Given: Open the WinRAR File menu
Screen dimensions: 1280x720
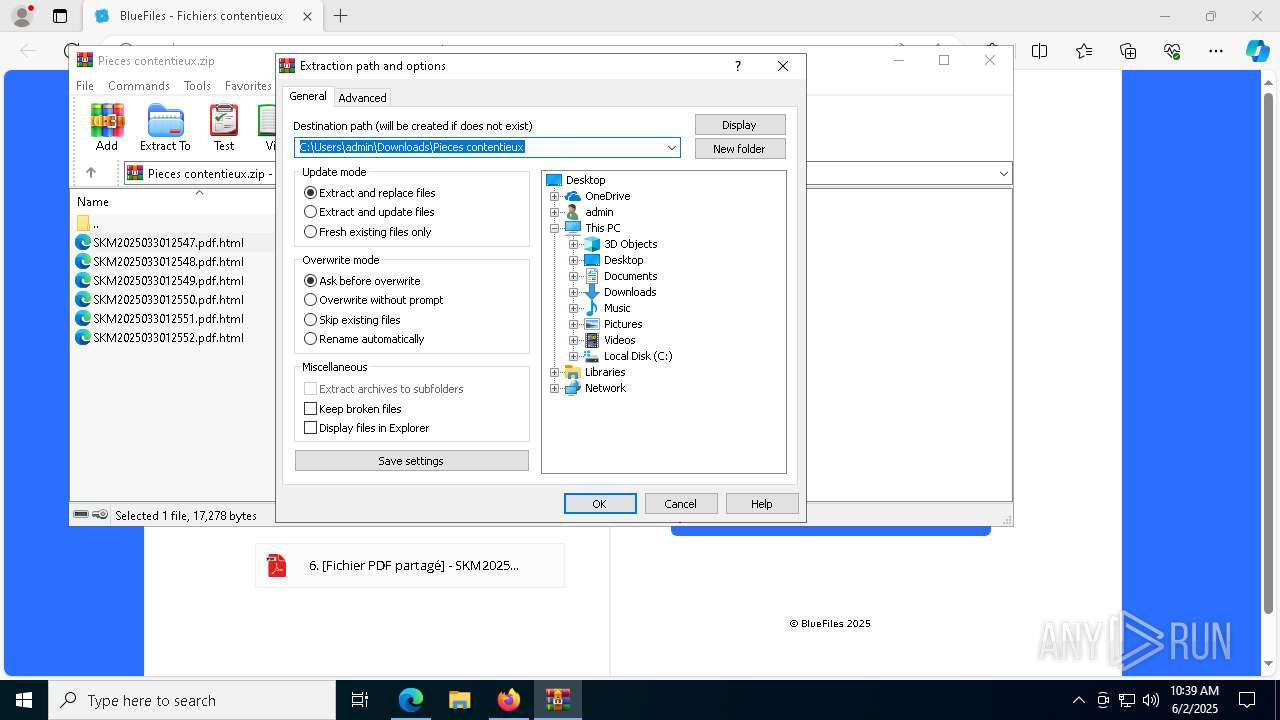Looking at the screenshot, I should [85, 86].
